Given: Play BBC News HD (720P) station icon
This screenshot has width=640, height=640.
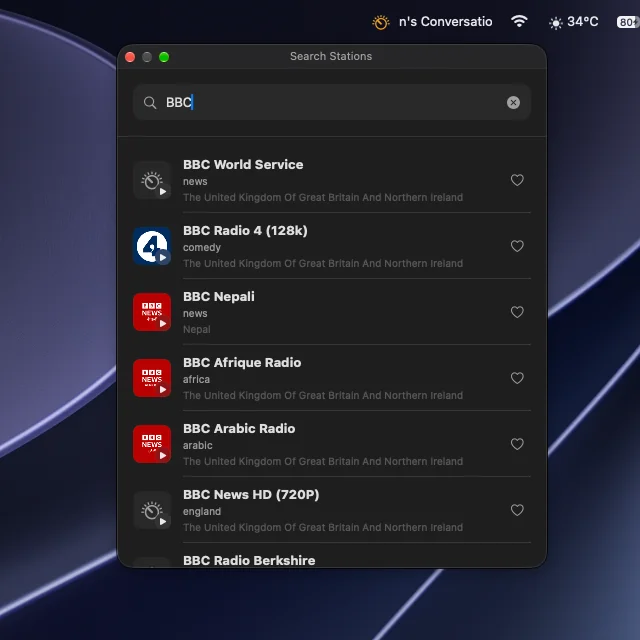Looking at the screenshot, I should pos(152,510).
